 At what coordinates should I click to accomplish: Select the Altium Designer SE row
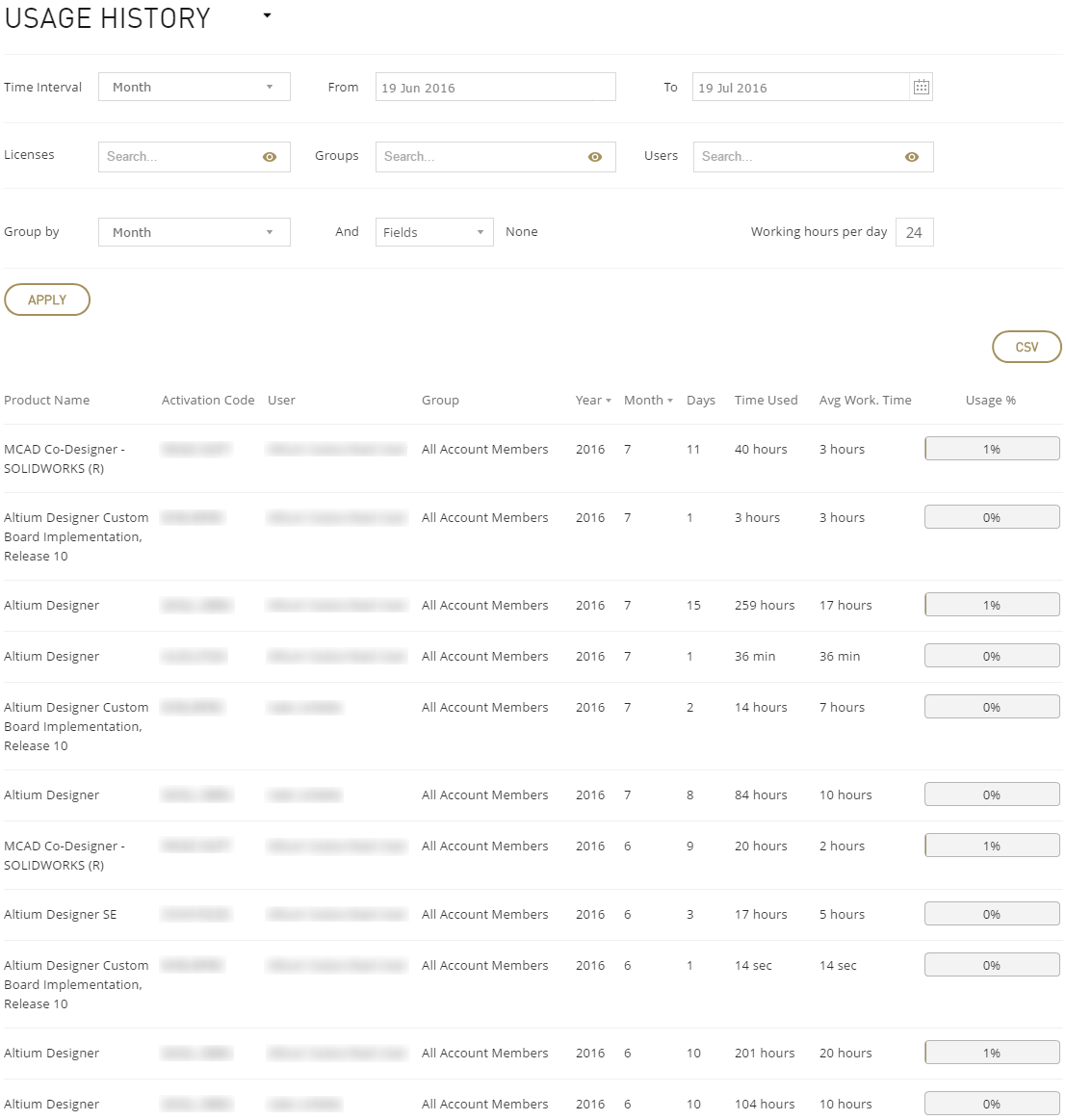61,915
